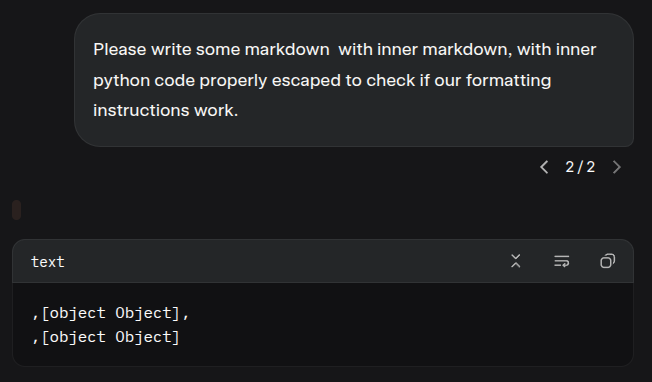
Task: Click the word "check" in the prompt
Action: click(390, 80)
